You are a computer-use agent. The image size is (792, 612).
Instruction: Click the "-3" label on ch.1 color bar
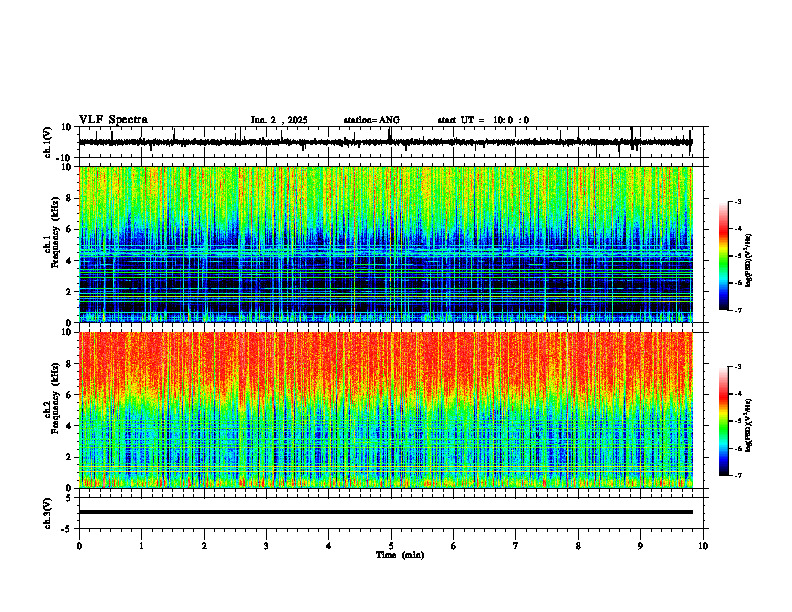[738, 202]
